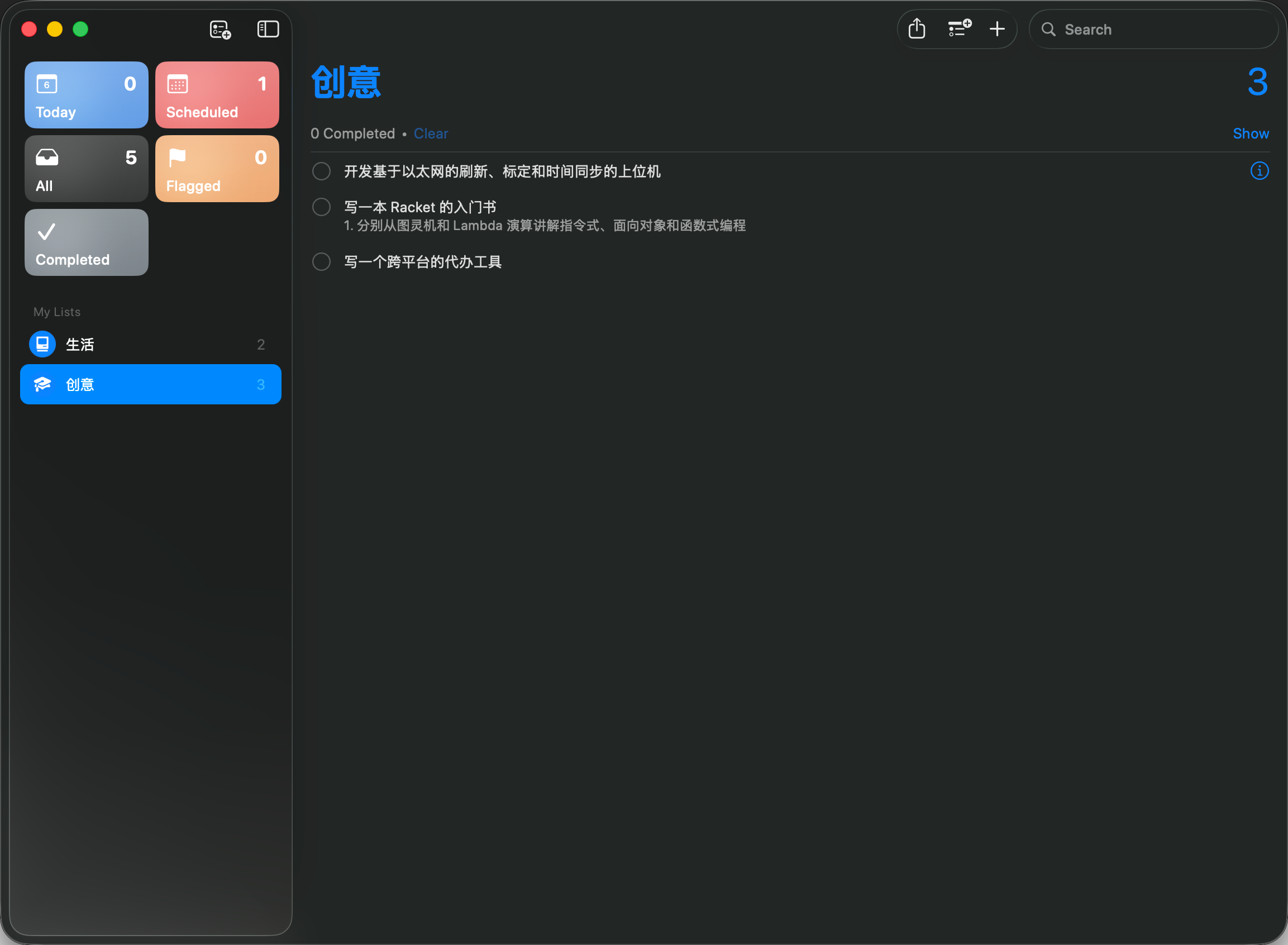This screenshot has height=945, width=1288.
Task: Open the All reminders list
Action: [x=86, y=168]
